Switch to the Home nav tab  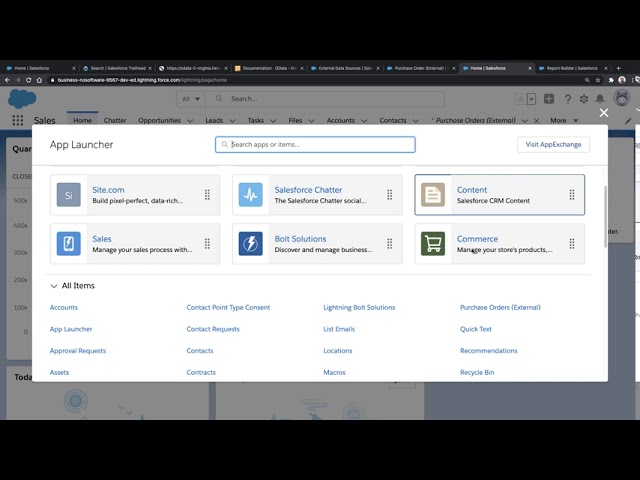pos(82,120)
